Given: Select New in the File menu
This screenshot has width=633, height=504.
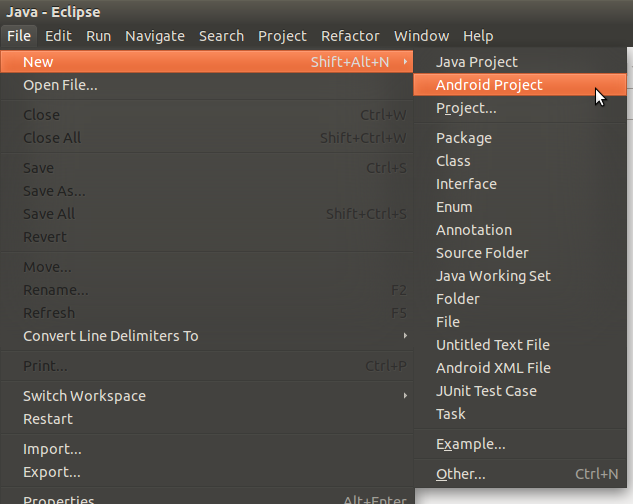Looking at the screenshot, I should 207,62.
